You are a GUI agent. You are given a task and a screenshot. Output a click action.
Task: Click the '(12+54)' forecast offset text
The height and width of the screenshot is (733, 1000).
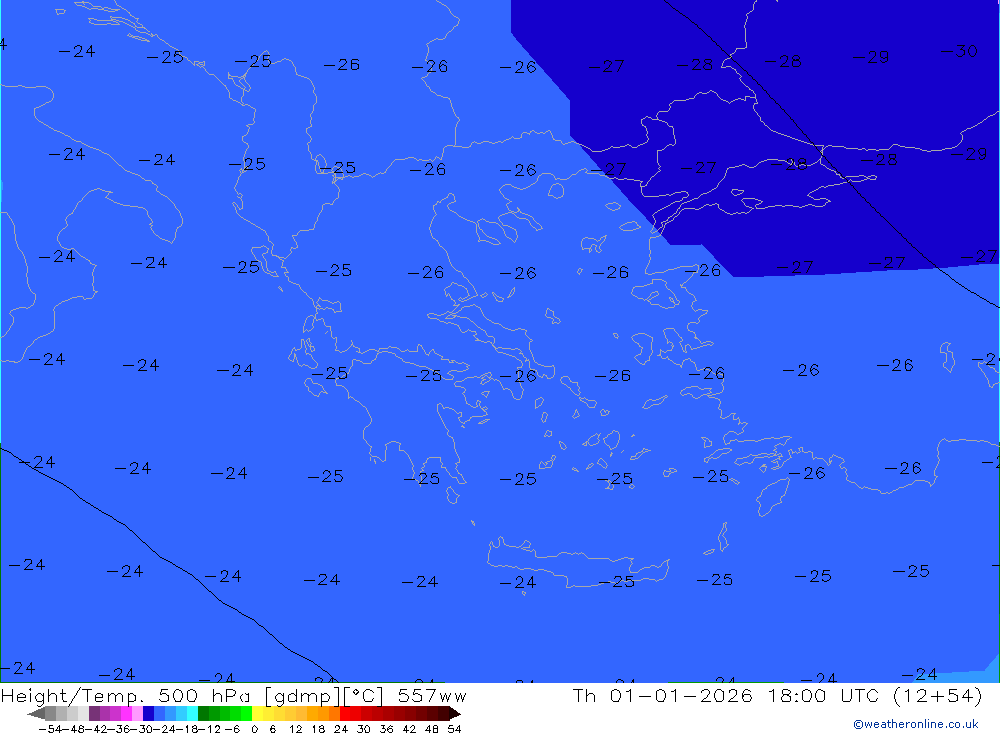[x=938, y=695]
